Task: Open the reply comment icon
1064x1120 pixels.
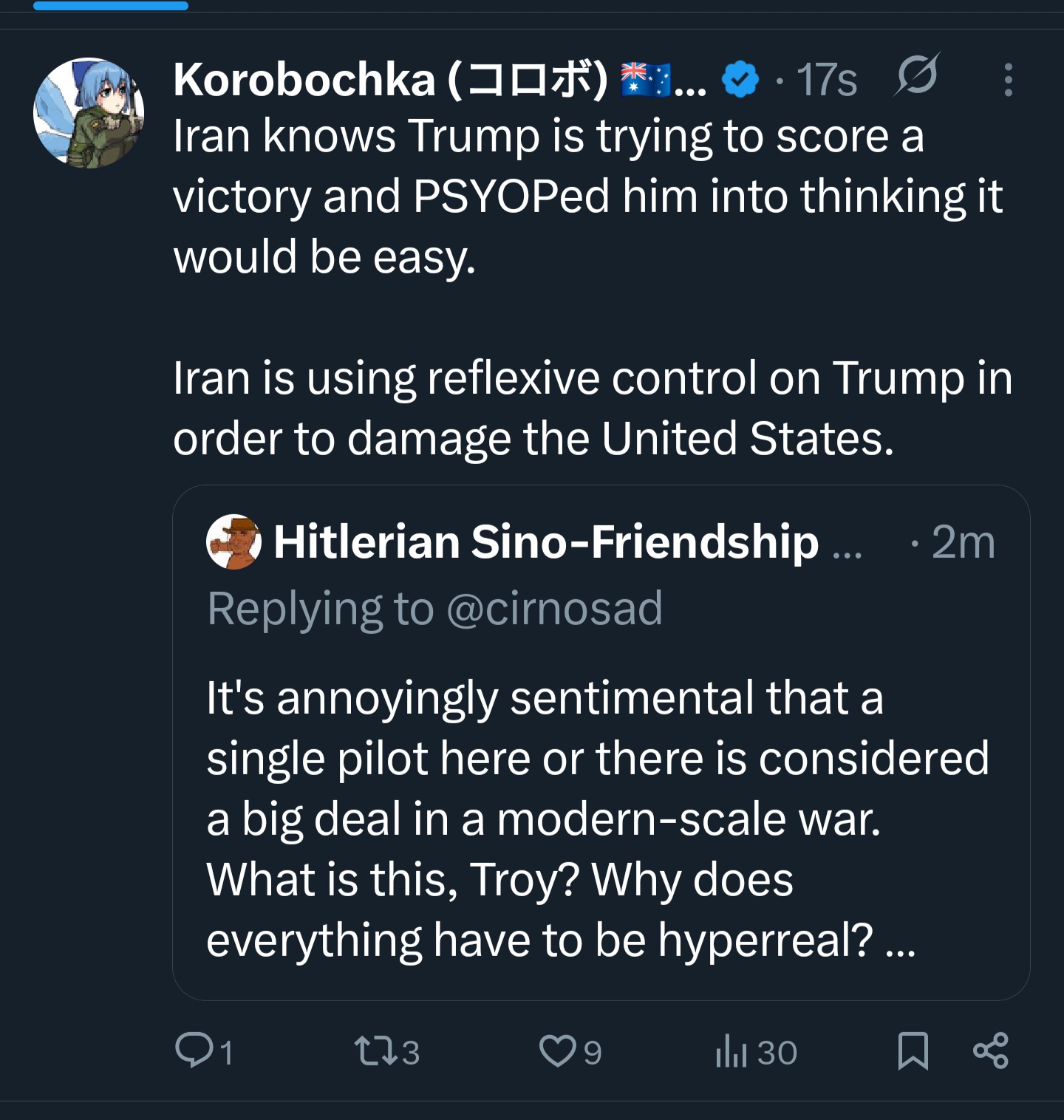Action: (x=194, y=1051)
